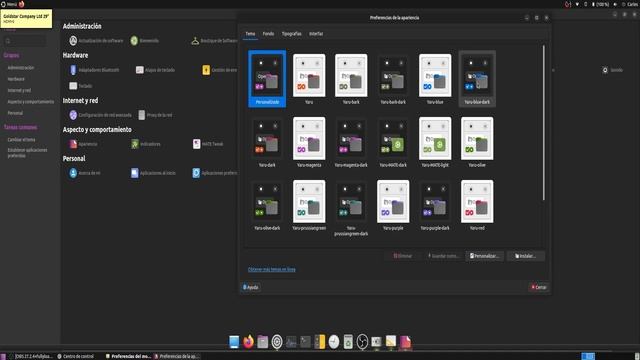The height and width of the screenshot is (360, 640).
Task: Click the Eliminar button
Action: [403, 256]
